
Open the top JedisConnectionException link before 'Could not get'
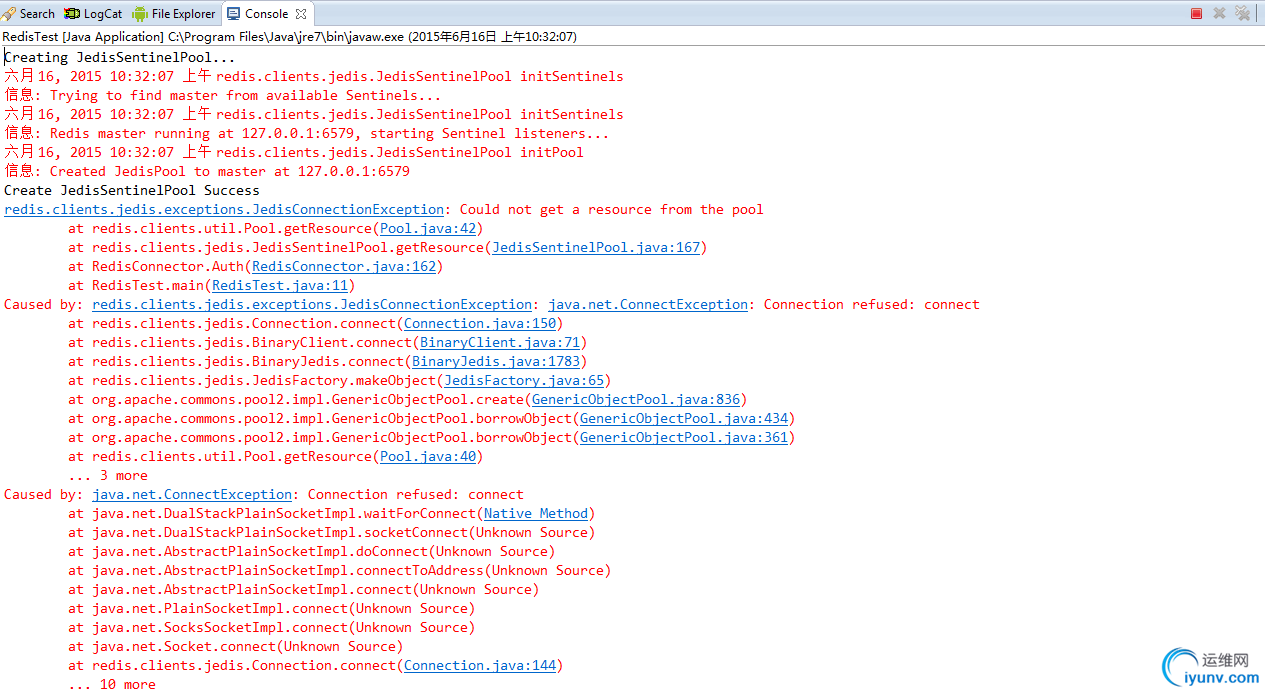(x=224, y=209)
